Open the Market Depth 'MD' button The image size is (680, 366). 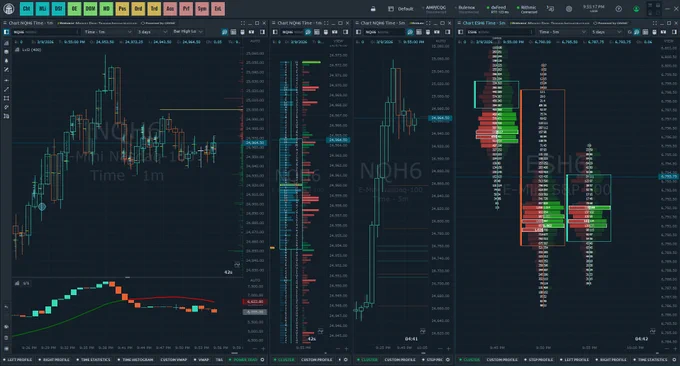[106, 8]
